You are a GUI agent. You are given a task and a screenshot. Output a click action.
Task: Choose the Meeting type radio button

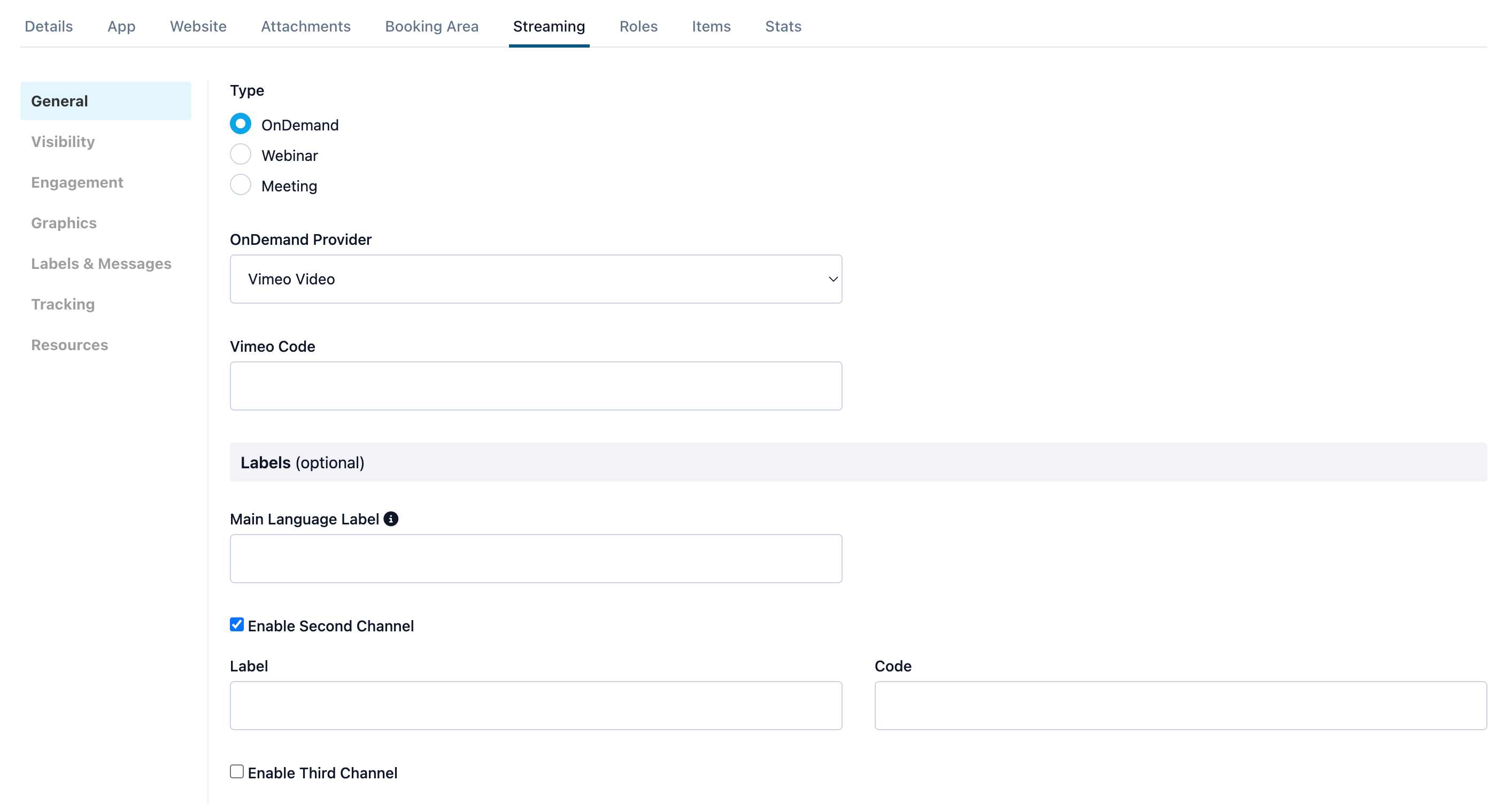click(x=241, y=185)
